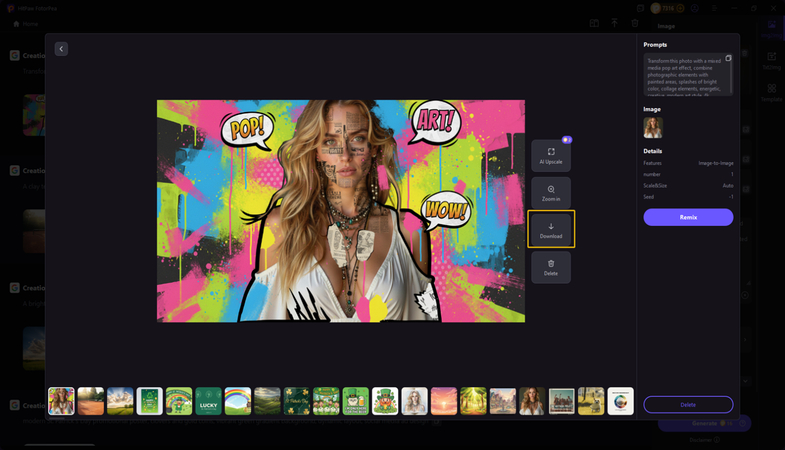Open the source image thumbnail under Image
785x450 pixels.
pyautogui.click(x=653, y=128)
